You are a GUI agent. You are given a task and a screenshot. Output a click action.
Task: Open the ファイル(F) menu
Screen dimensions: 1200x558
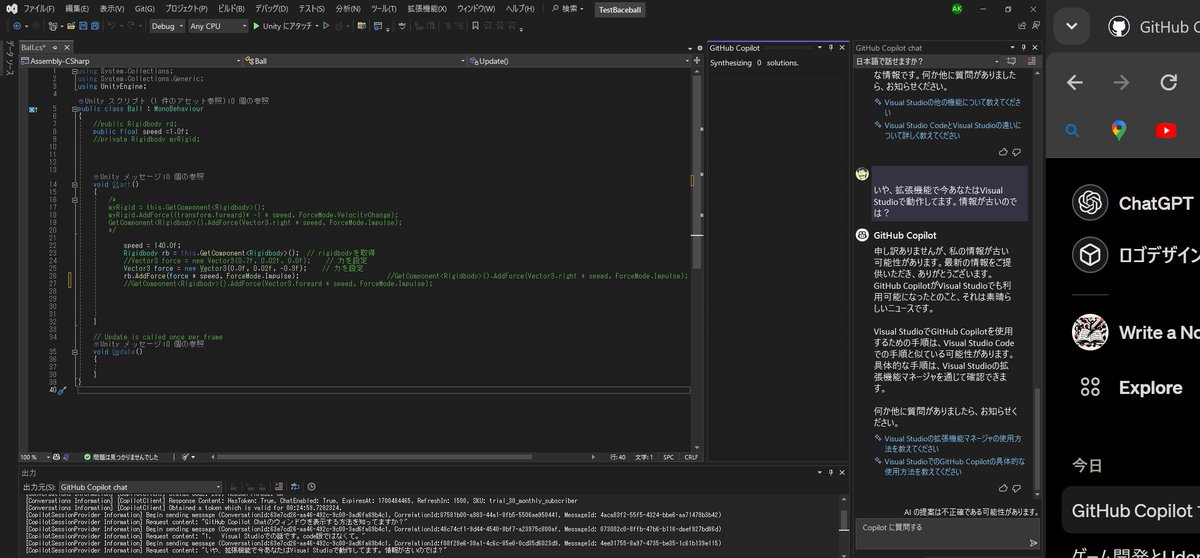point(38,8)
